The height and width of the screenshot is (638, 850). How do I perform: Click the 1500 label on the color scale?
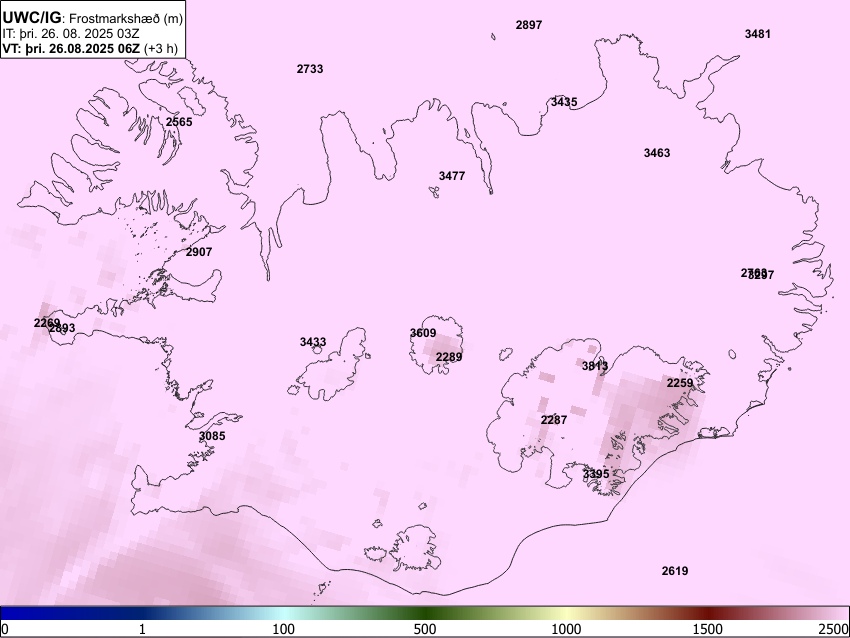tap(708, 629)
